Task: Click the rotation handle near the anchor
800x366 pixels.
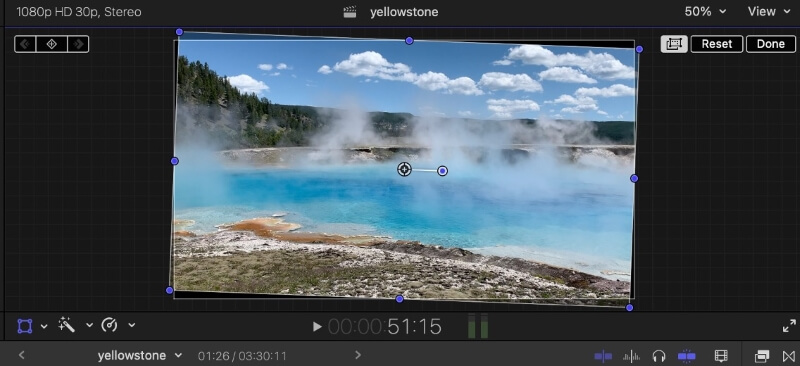Action: [x=443, y=170]
